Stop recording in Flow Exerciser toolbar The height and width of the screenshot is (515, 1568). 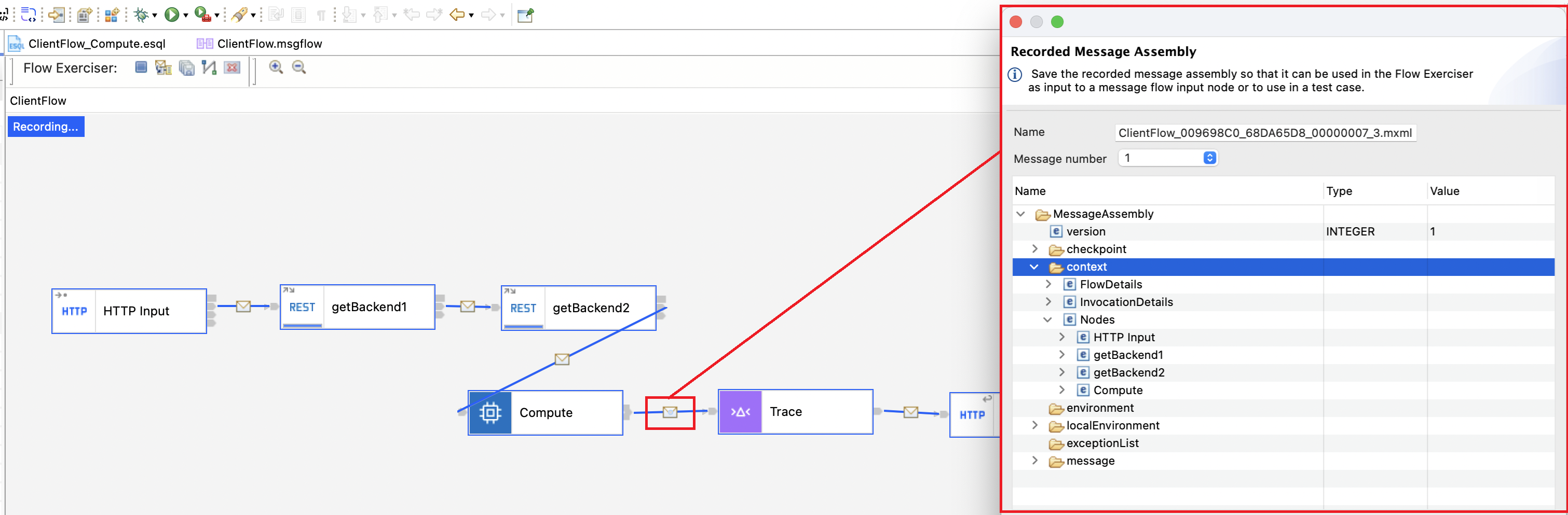point(141,67)
